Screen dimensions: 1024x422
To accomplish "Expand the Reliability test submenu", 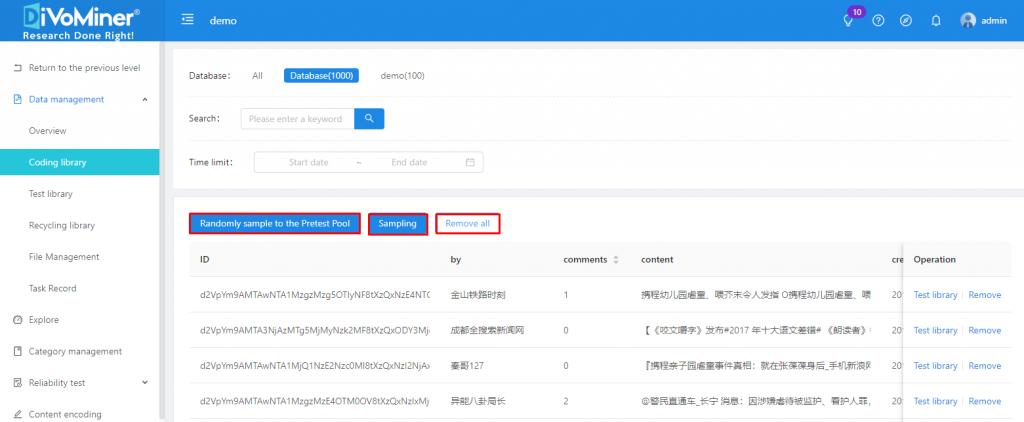I will point(145,382).
